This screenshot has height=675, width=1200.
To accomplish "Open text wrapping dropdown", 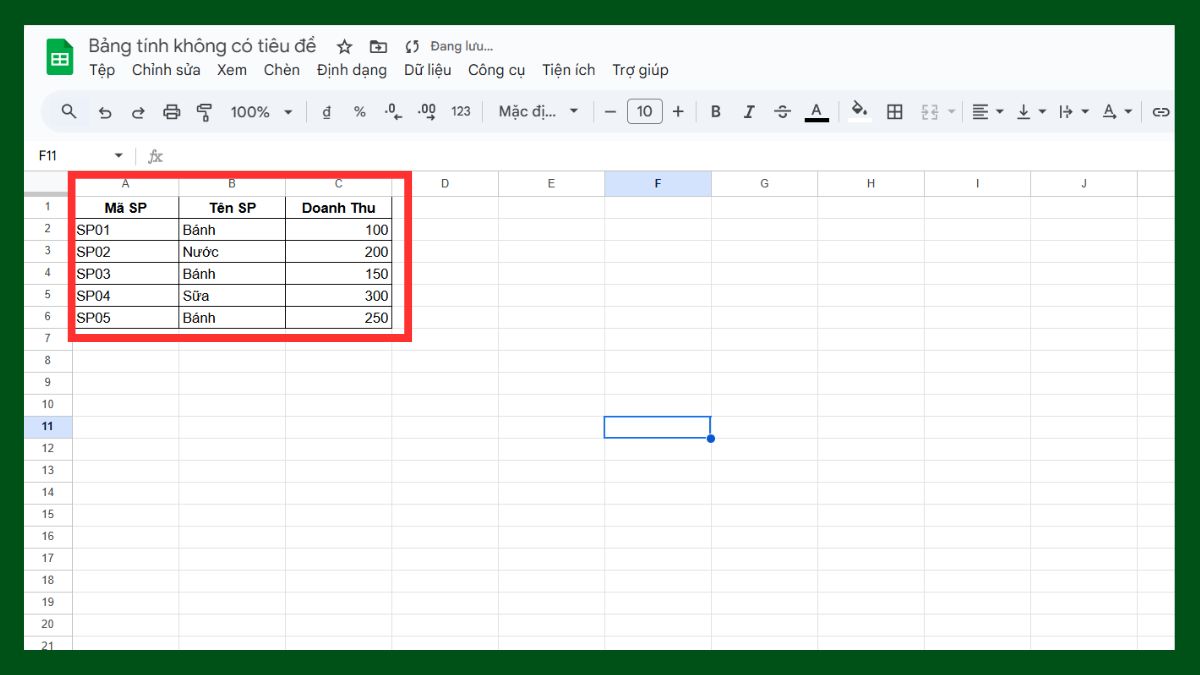I will click(1074, 112).
